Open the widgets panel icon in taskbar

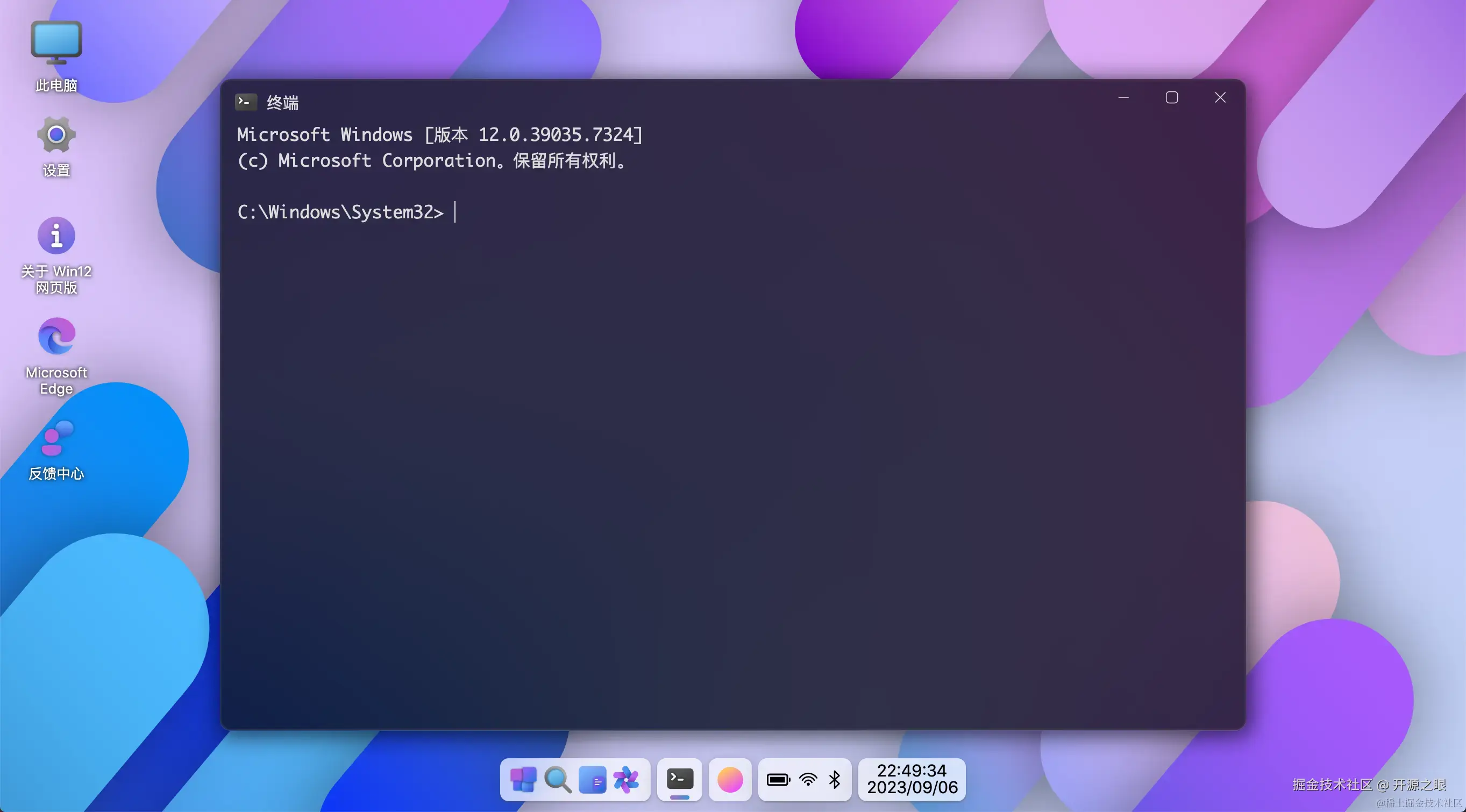[x=592, y=780]
